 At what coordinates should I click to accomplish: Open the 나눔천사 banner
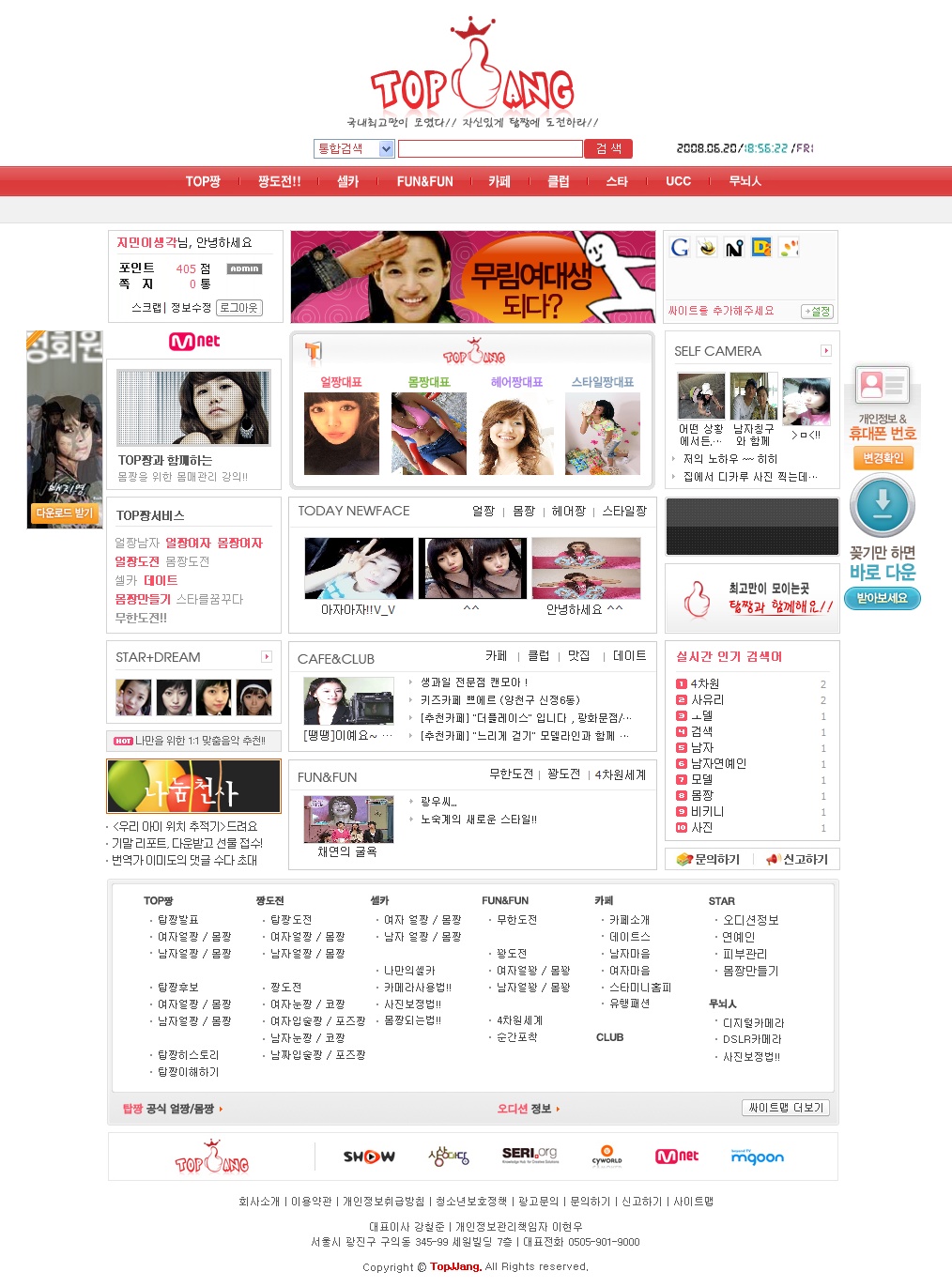point(193,786)
